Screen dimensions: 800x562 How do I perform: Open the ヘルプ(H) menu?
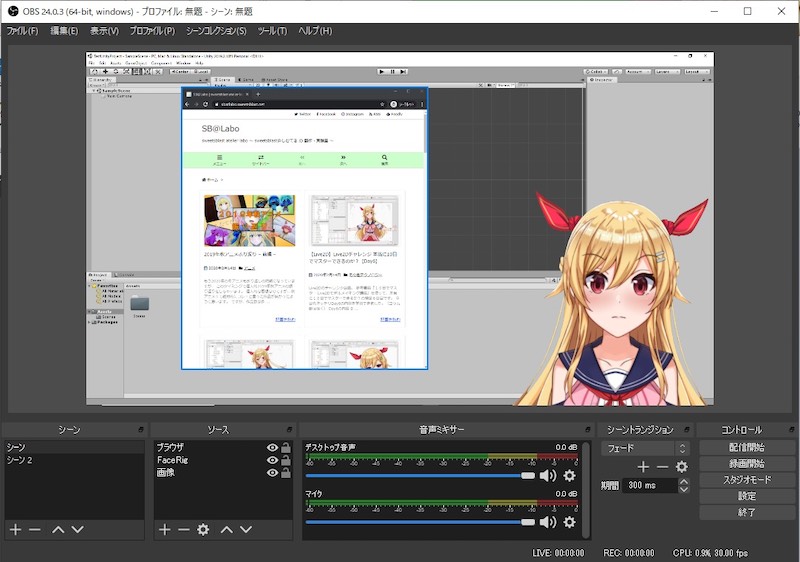click(x=315, y=31)
